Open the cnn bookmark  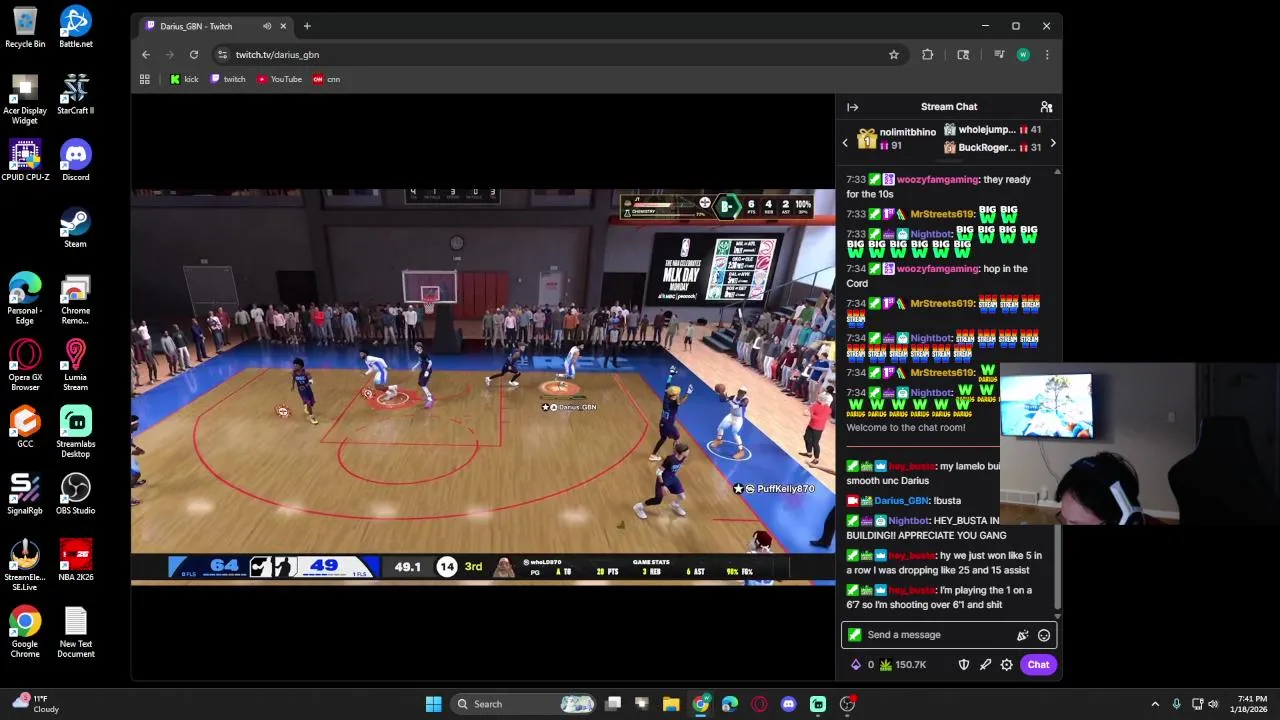327,79
